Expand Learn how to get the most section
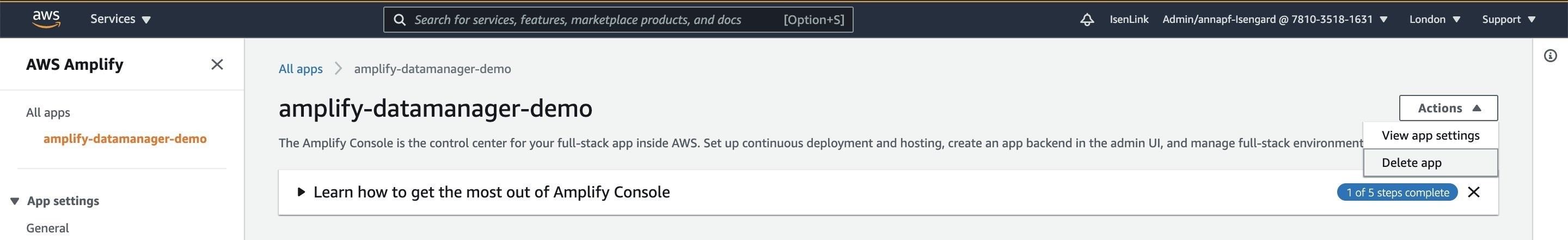Screen dimensions: 1568x240 coord(485,192)
